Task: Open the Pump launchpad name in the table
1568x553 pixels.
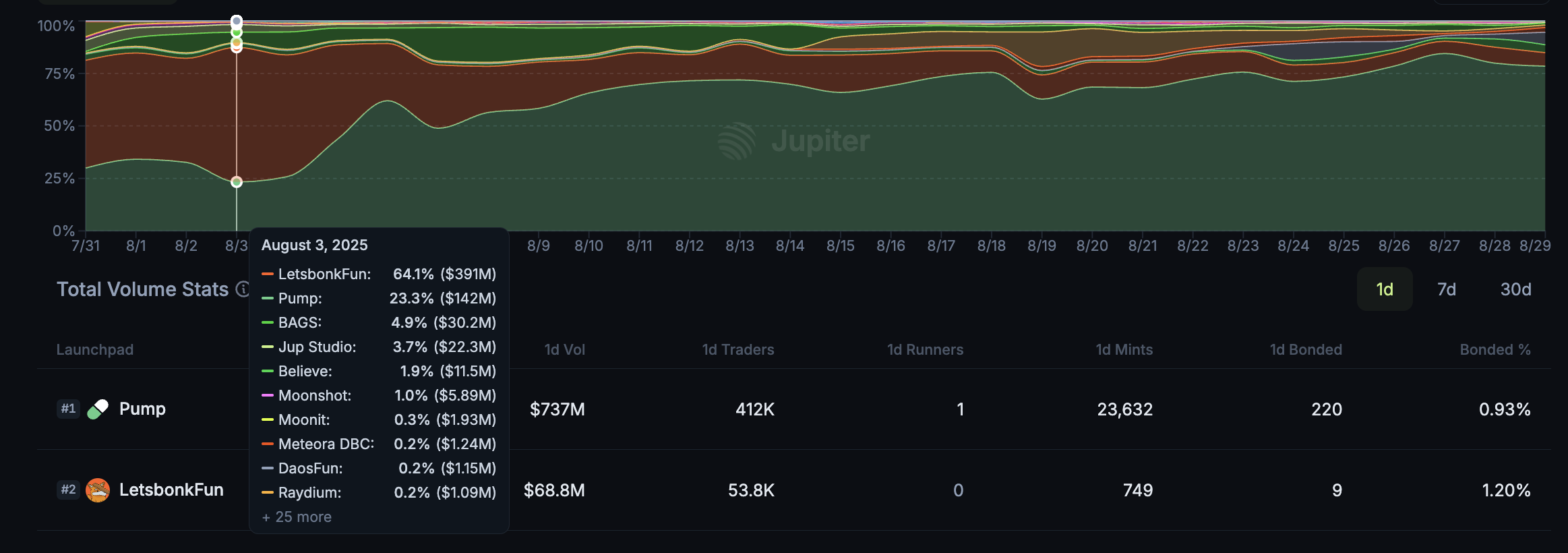Action: pyautogui.click(x=142, y=409)
